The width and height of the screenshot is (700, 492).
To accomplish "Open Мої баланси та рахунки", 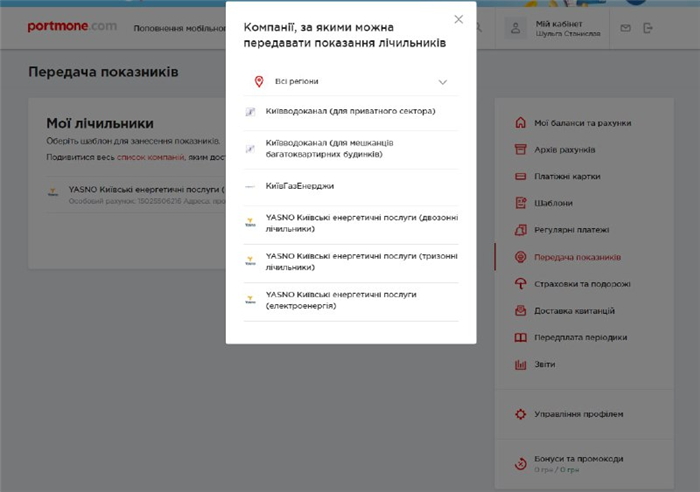I will point(583,123).
